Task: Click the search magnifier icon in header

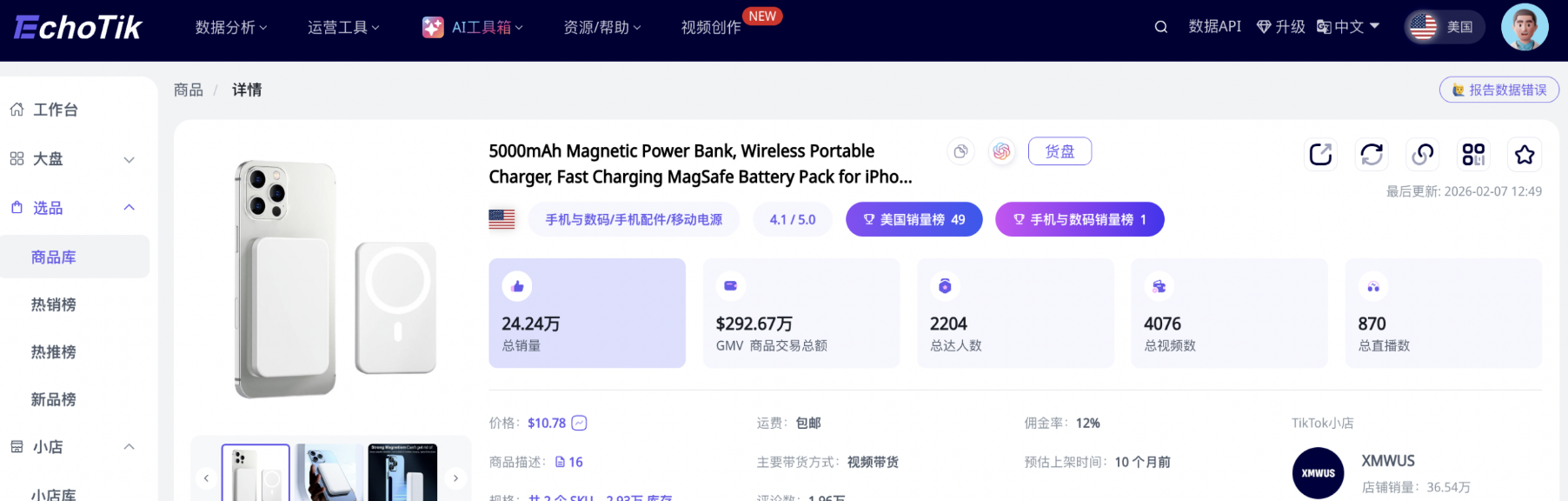Action: coord(1160,27)
